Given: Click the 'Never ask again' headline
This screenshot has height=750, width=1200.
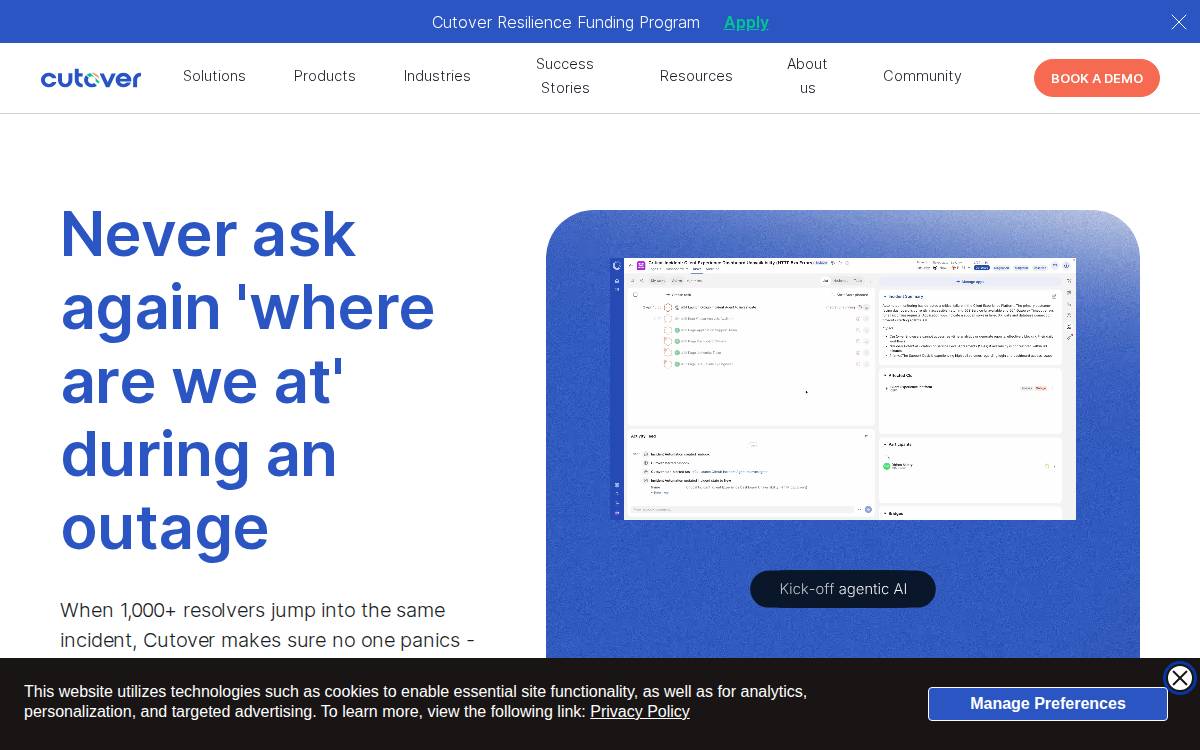Looking at the screenshot, I should click(250, 380).
